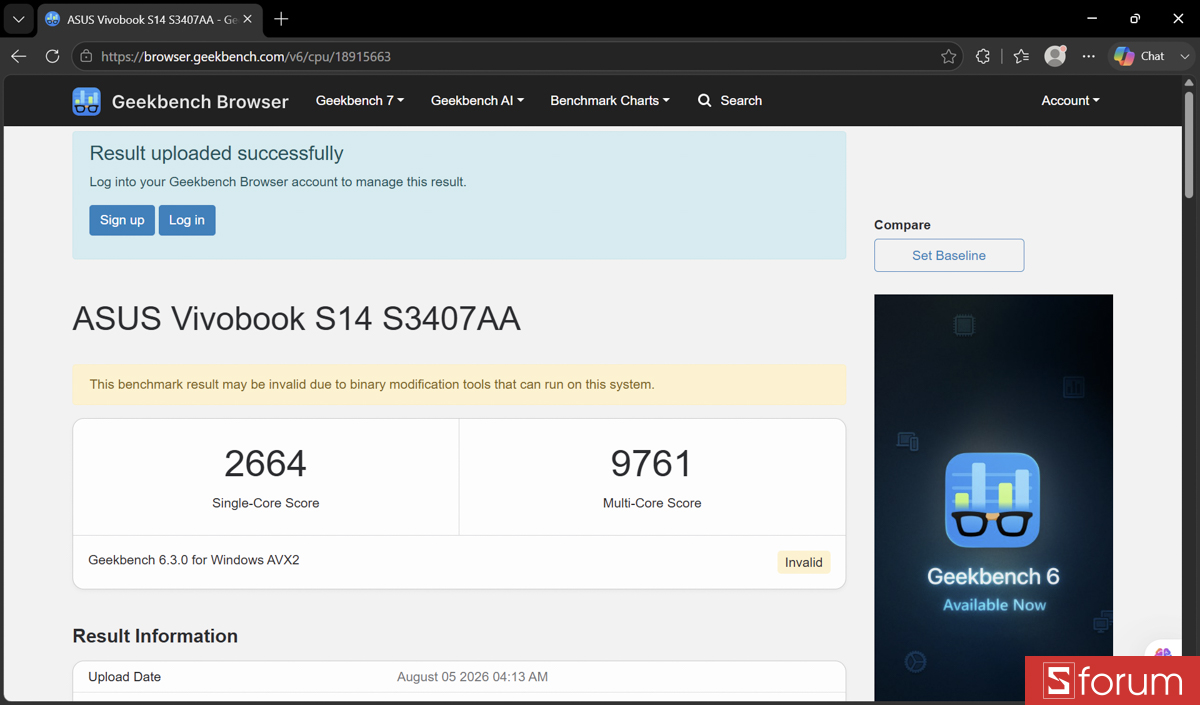The height and width of the screenshot is (705, 1200).
Task: Click the Geekbench 6.3.0 for Windows AVX2 text
Action: tap(194, 560)
